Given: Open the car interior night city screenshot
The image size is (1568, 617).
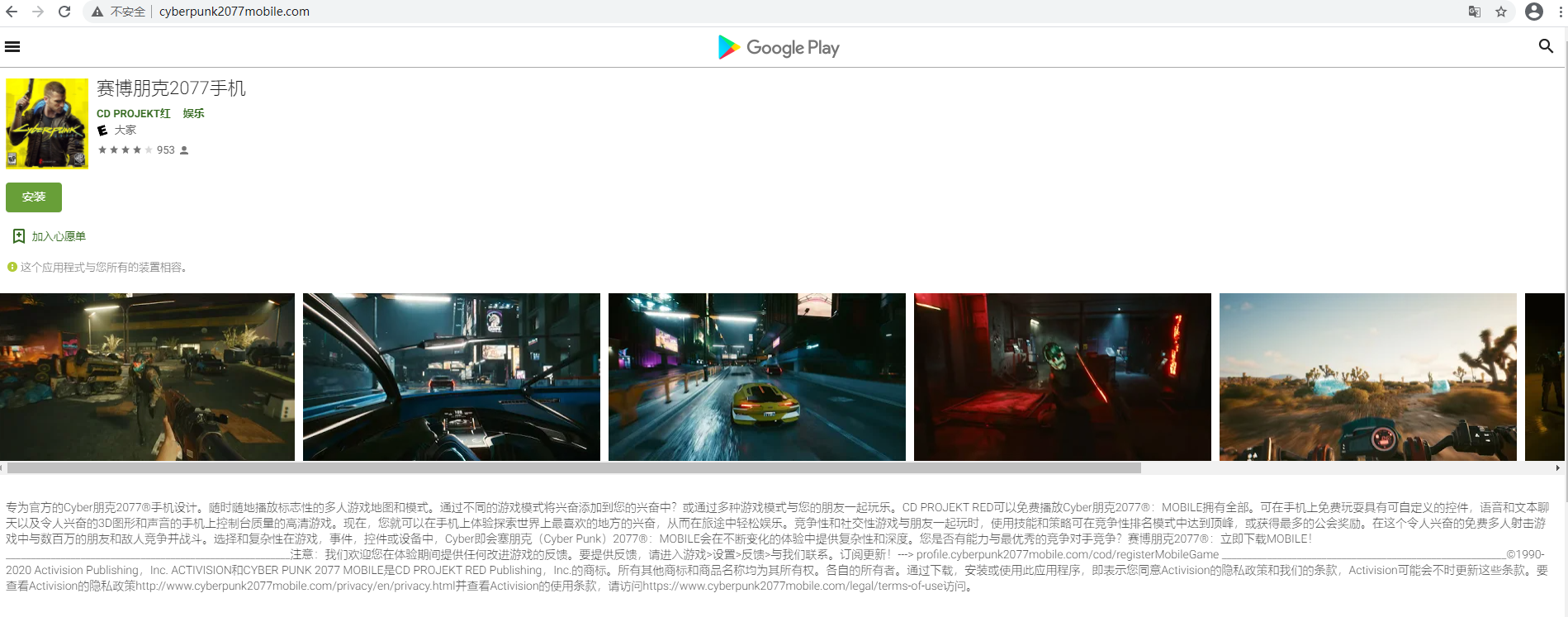Looking at the screenshot, I should pyautogui.click(x=452, y=377).
